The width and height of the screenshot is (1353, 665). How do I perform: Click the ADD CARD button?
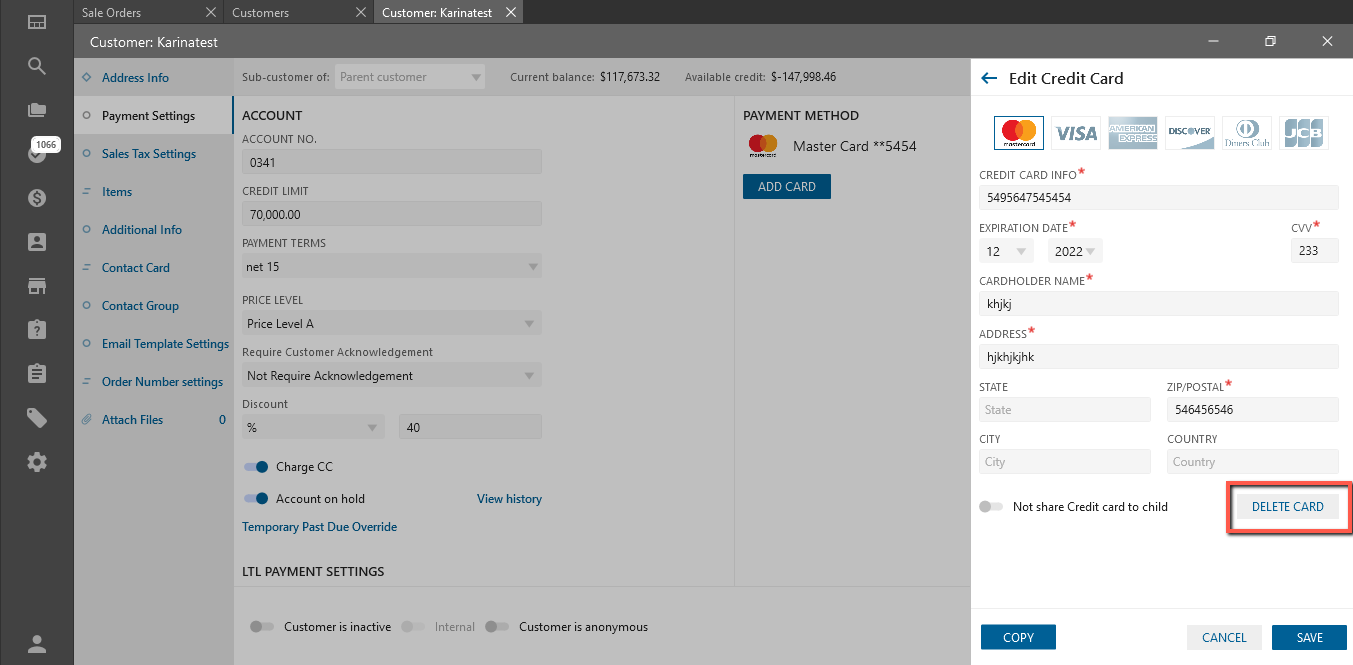[x=787, y=186]
